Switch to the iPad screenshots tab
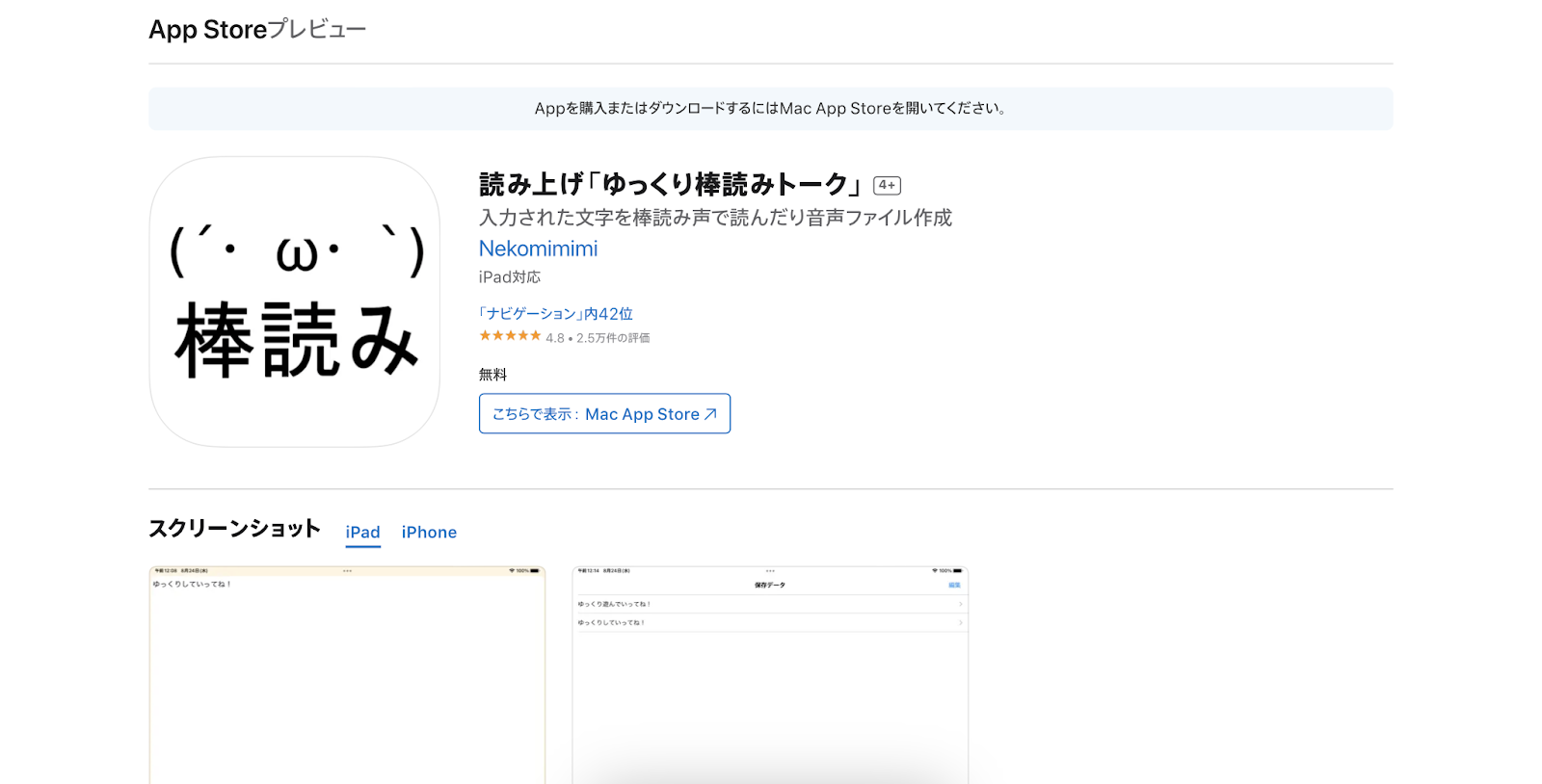1542x784 pixels. (x=363, y=533)
